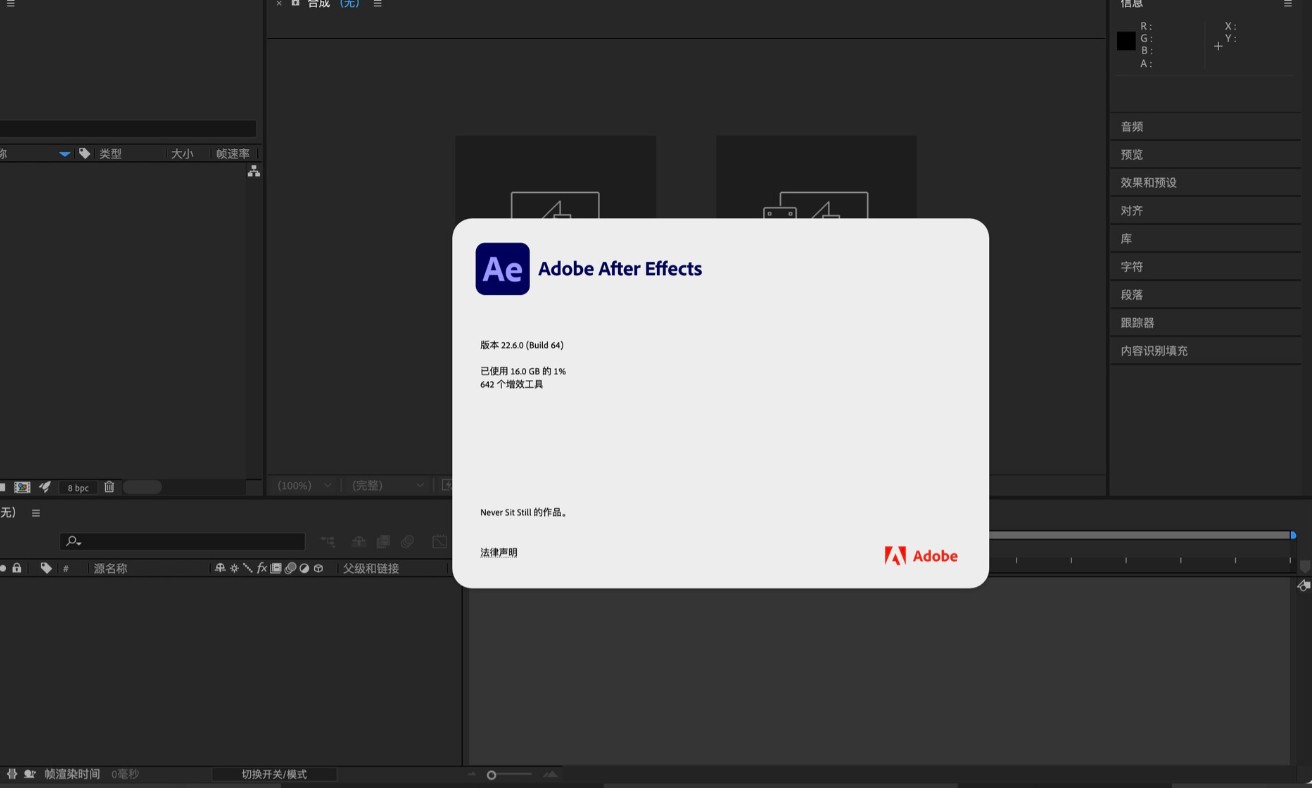Zoom out timeline with small mountain icon
The image size is (1312, 788).
[x=472, y=775]
